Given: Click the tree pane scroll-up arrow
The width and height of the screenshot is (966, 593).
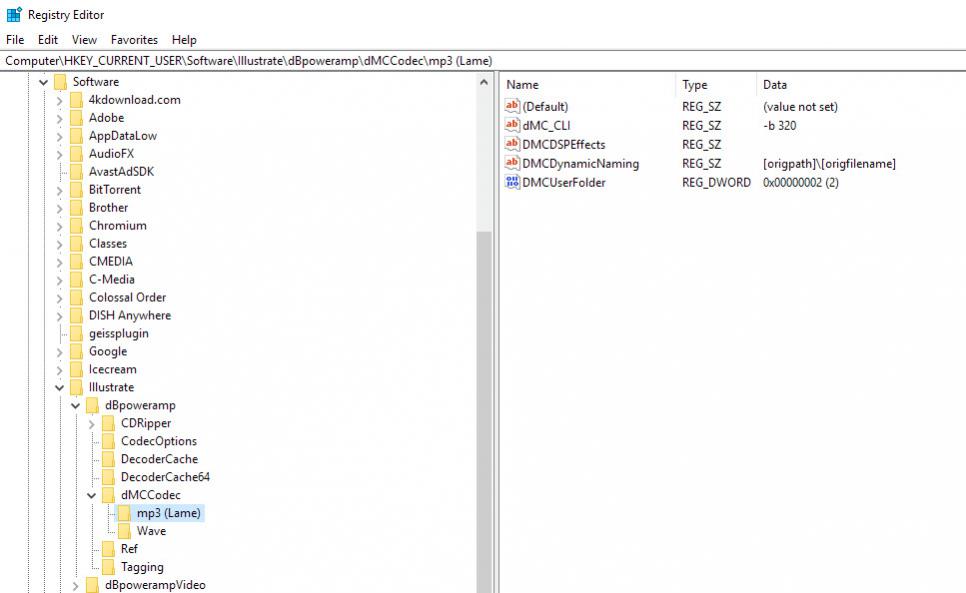Looking at the screenshot, I should (x=485, y=82).
